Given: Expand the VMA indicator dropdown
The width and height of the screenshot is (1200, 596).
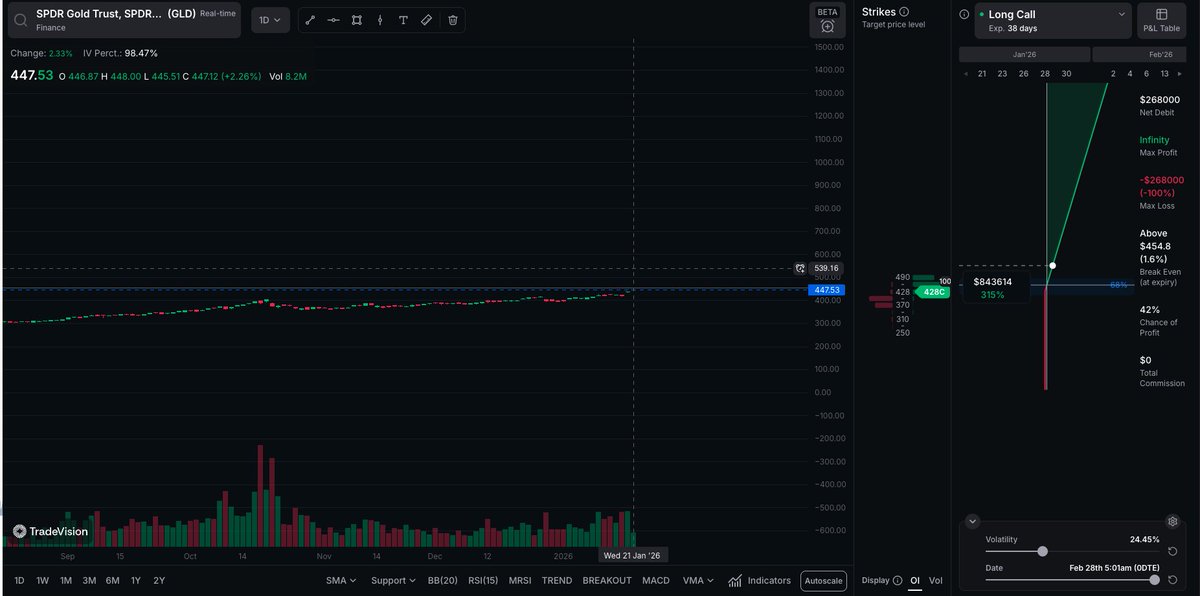Looking at the screenshot, I should point(698,580).
